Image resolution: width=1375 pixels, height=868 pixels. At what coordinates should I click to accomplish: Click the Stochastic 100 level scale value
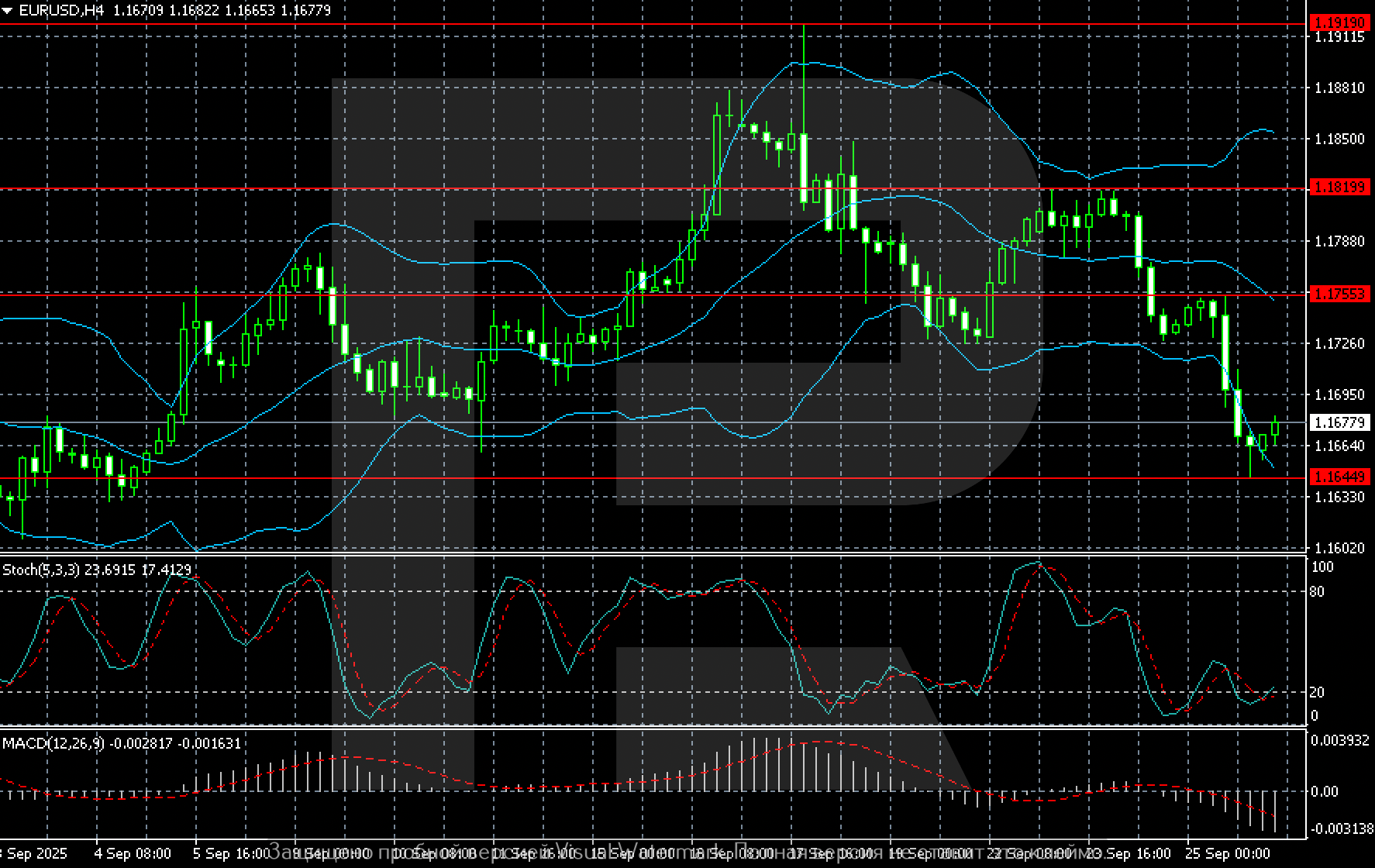click(x=1322, y=567)
